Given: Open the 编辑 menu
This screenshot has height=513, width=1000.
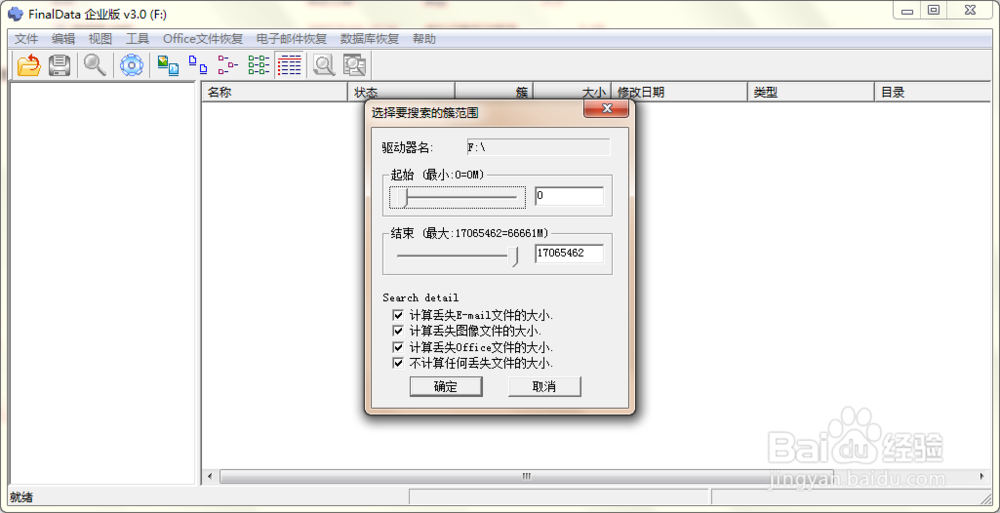Looking at the screenshot, I should (x=63, y=39).
